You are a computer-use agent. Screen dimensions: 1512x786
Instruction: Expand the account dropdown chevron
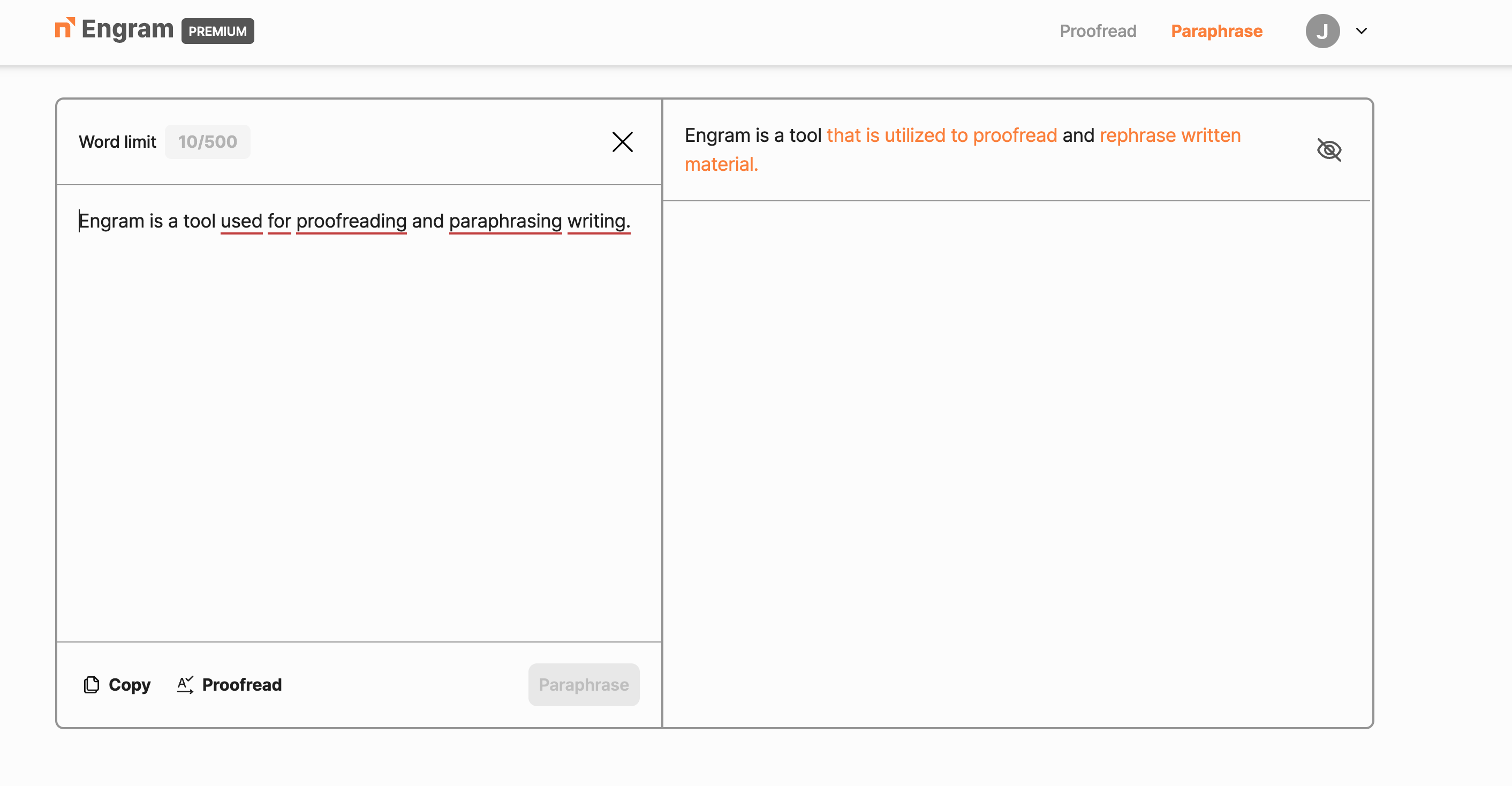[1361, 31]
